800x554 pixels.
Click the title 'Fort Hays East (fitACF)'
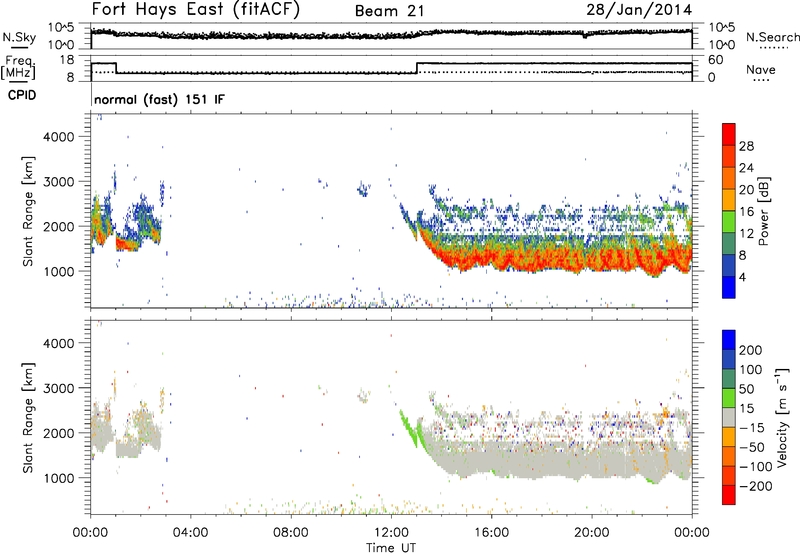click(x=196, y=9)
